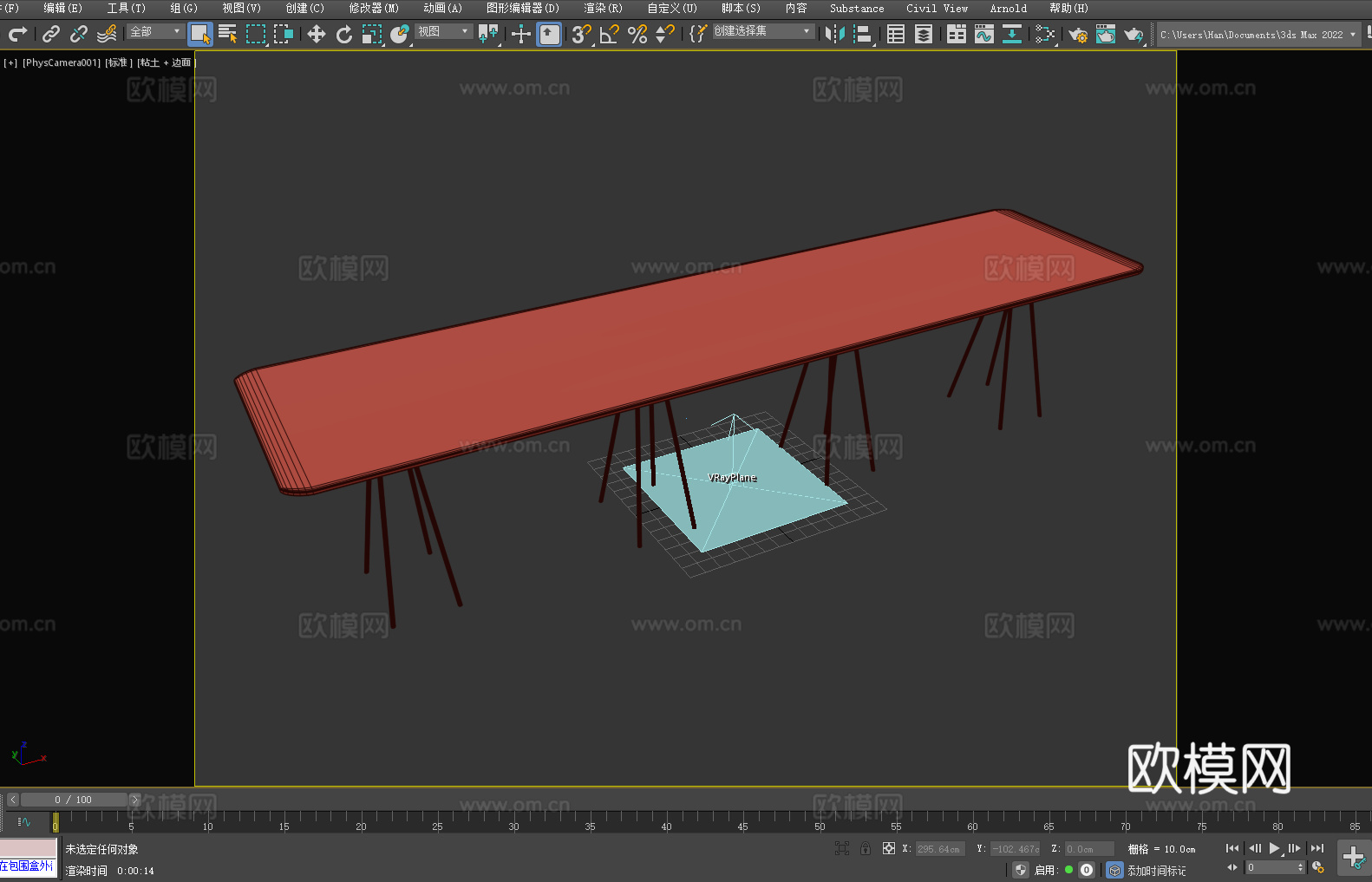Image resolution: width=1372 pixels, height=882 pixels.
Task: Click Edit Named Selection Sets icon
Action: (x=698, y=34)
